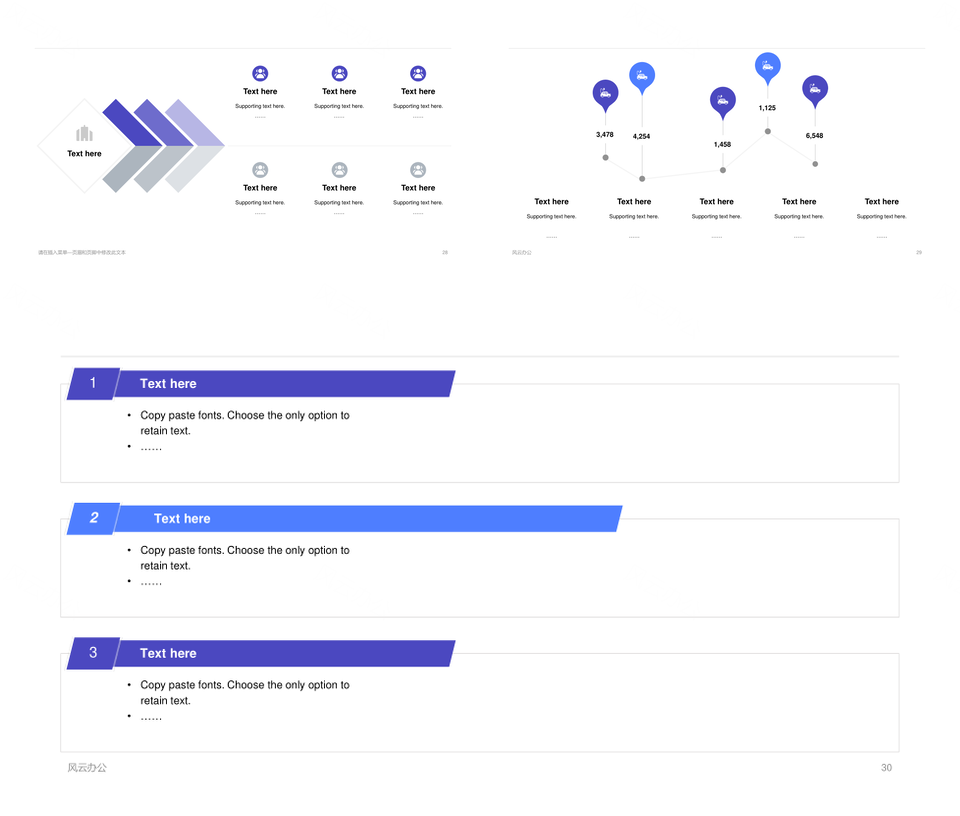Click the number 3 badge

[93, 653]
